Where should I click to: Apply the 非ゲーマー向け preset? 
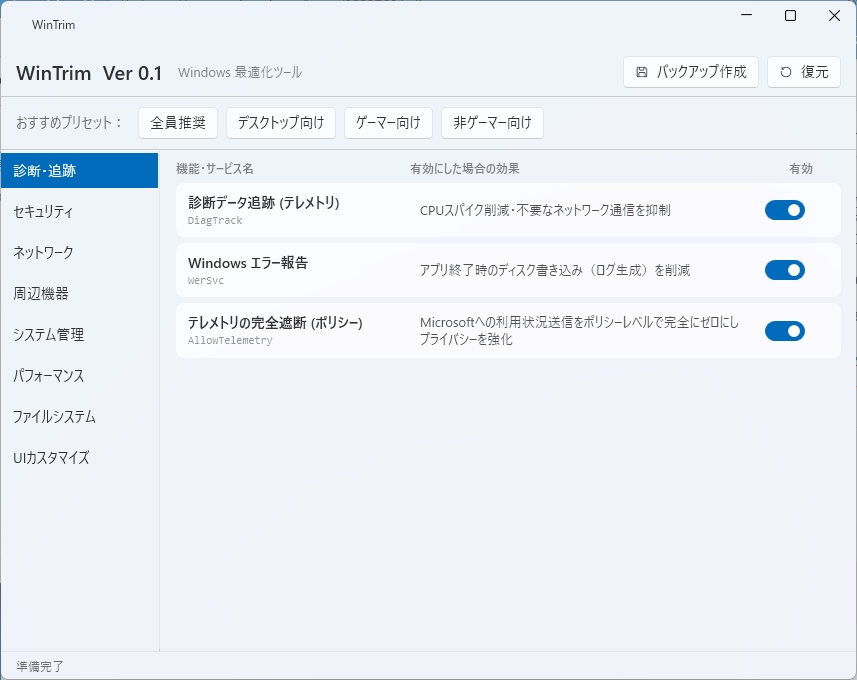492,122
